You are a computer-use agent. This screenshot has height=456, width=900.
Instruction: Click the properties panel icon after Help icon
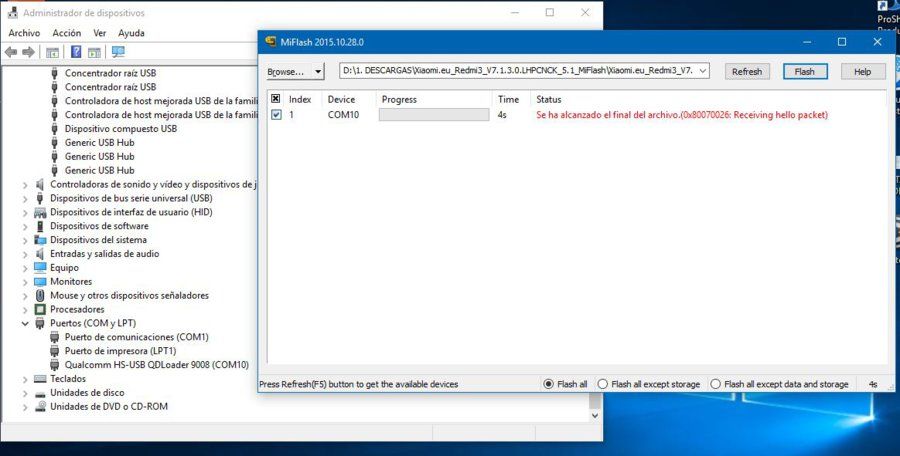[x=94, y=52]
